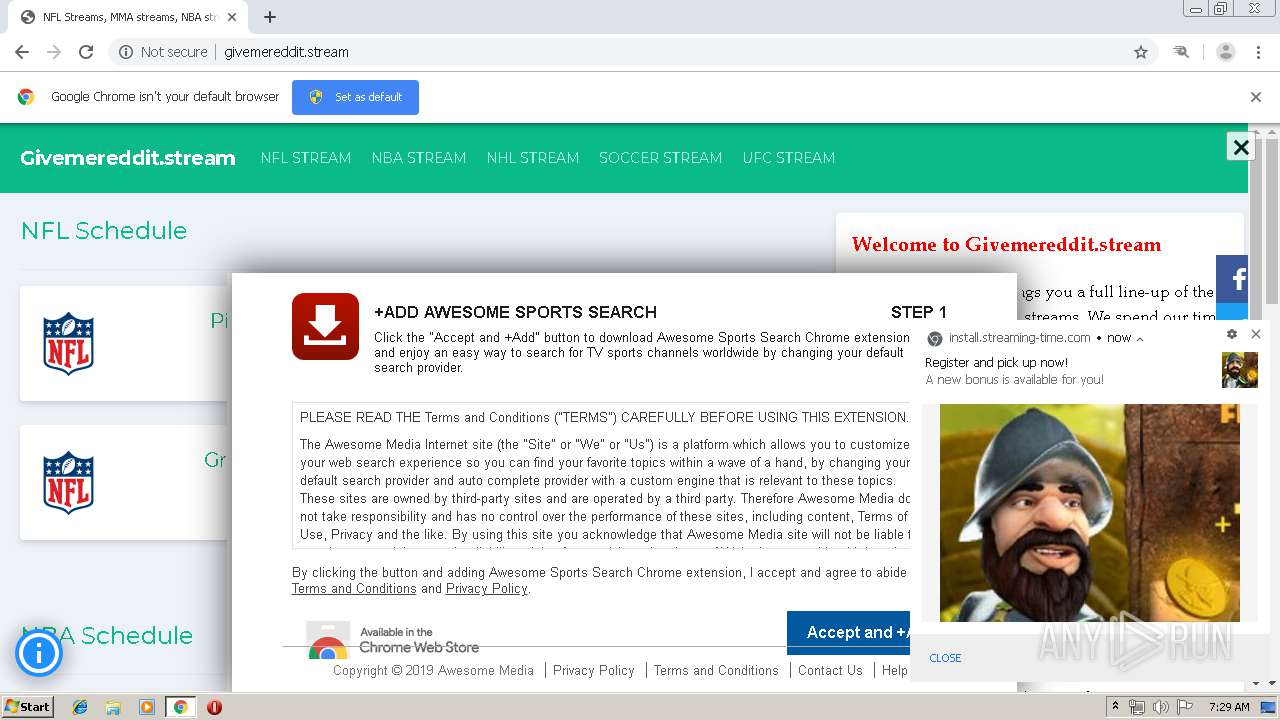Open Windows Explorer folder from taskbar

(113, 707)
